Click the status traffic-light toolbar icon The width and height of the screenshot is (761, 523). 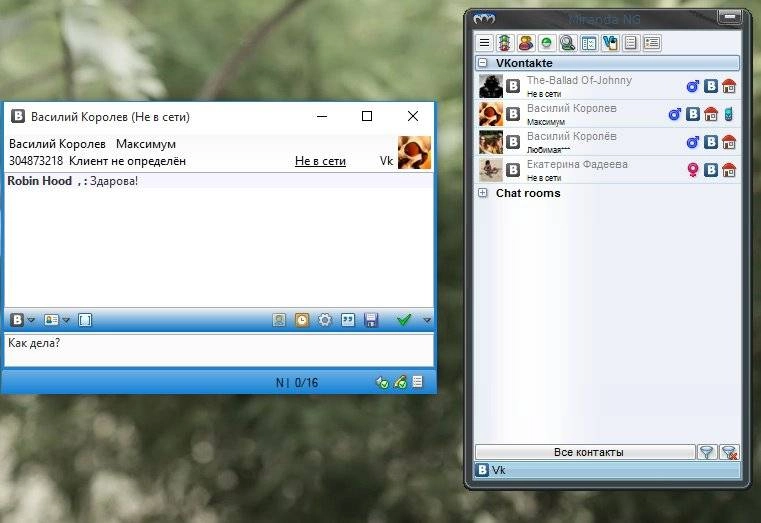505,43
